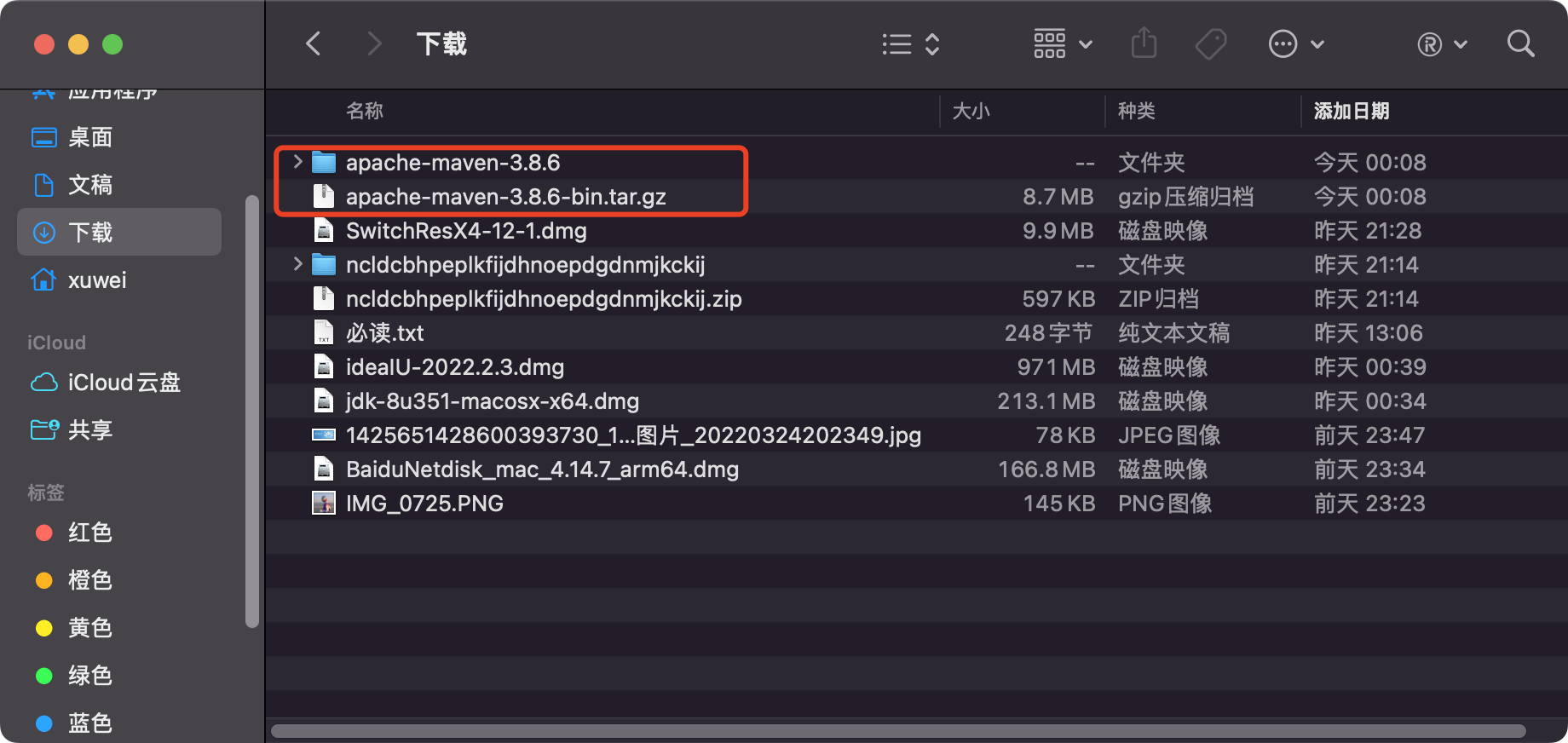The image size is (1568, 743).
Task: Click the back navigation arrow
Action: (x=314, y=43)
